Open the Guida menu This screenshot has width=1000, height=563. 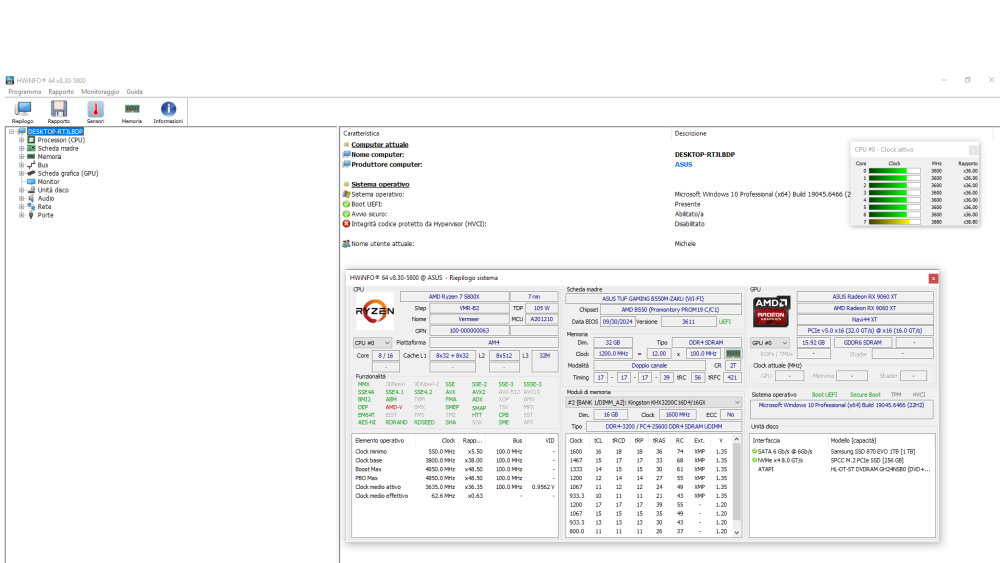(135, 92)
